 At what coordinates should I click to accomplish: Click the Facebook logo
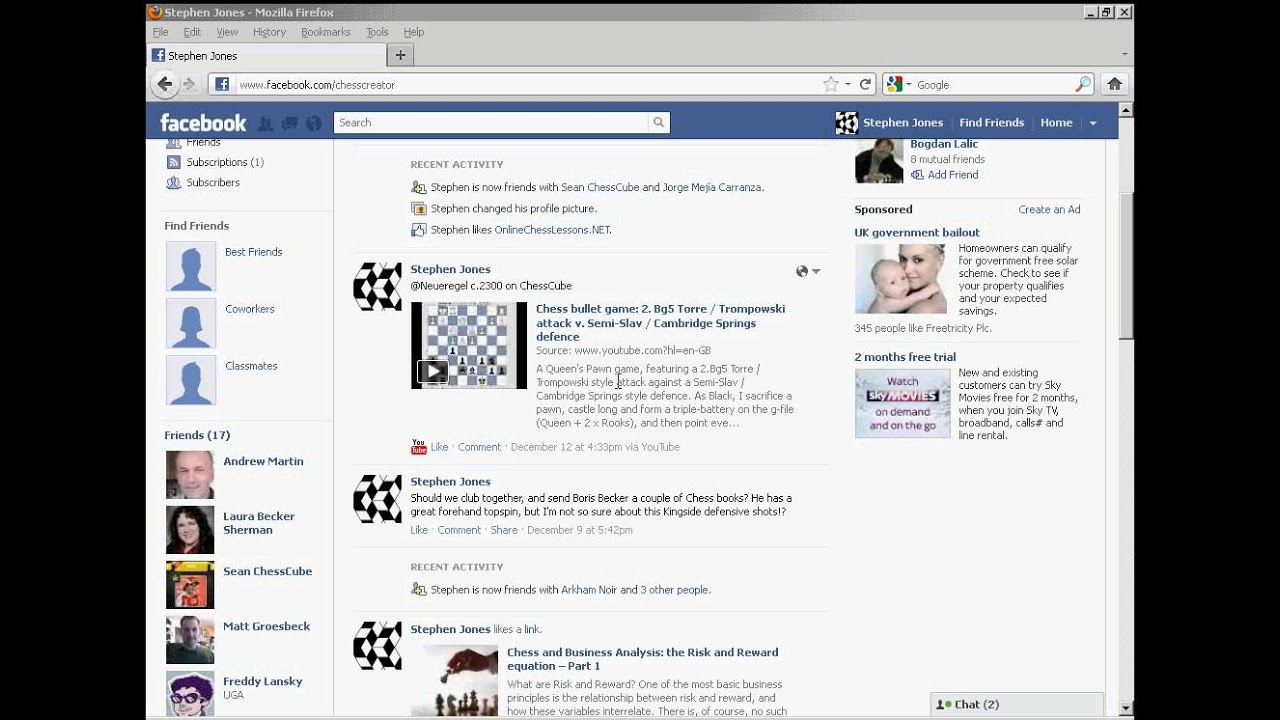203,123
